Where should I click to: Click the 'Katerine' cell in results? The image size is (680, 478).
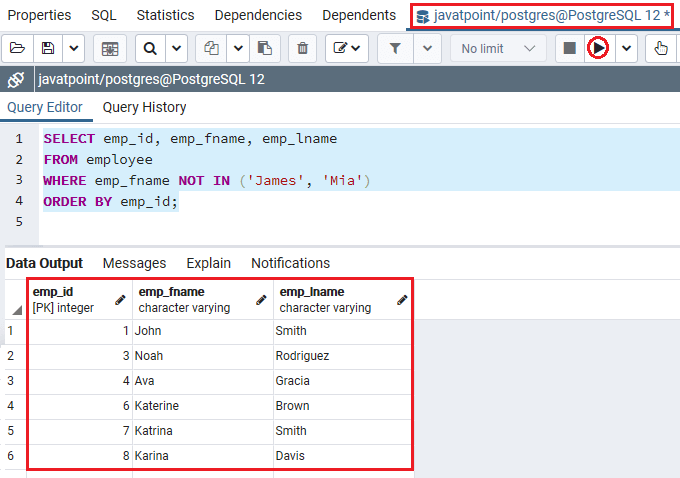(203, 406)
